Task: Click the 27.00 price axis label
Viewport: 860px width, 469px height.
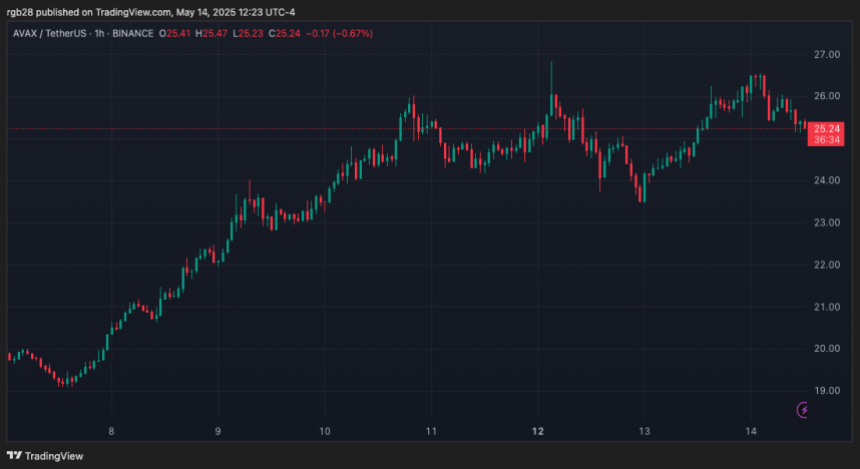Action: pyautogui.click(x=826, y=54)
